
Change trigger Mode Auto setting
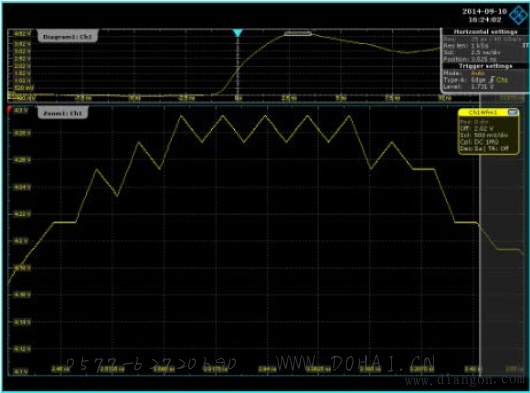pyautogui.click(x=478, y=73)
